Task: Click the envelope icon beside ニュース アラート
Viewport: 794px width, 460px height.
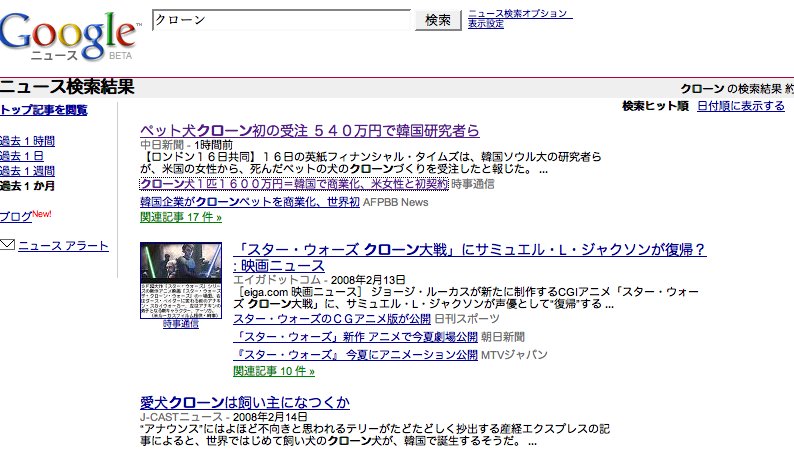Action: coord(7,245)
